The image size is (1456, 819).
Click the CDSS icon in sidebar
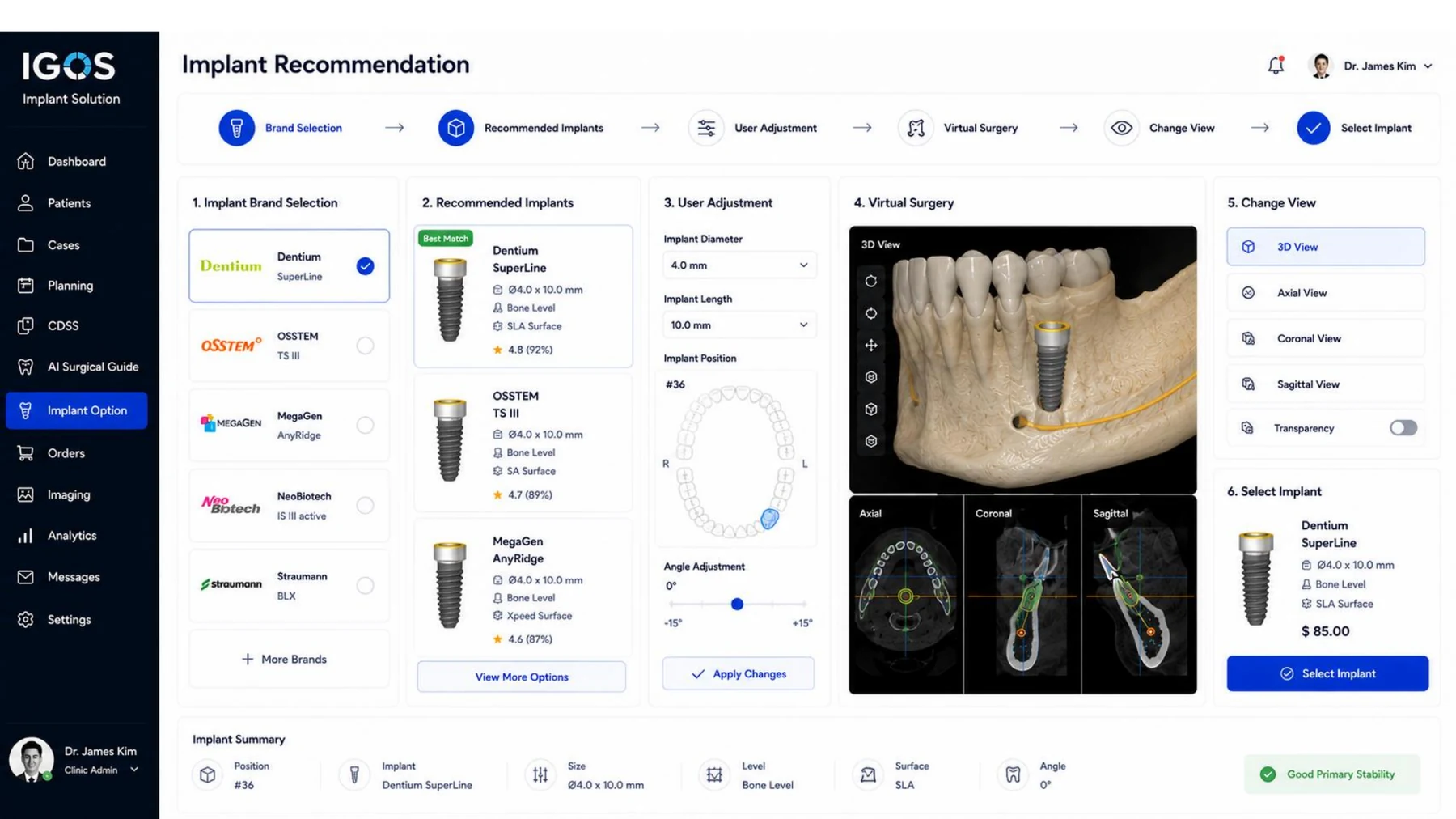[x=26, y=325]
